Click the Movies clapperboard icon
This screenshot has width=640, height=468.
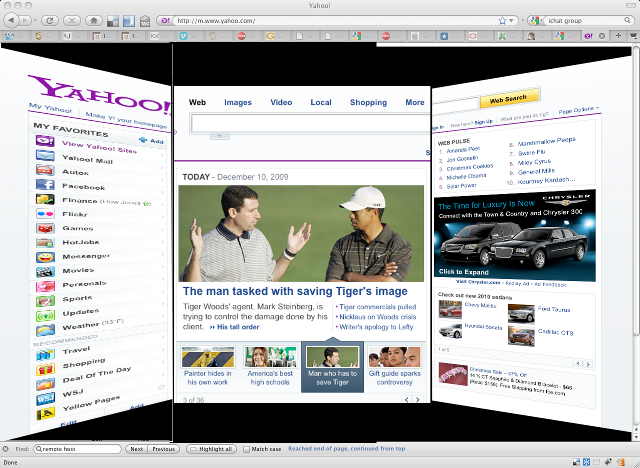45,272
